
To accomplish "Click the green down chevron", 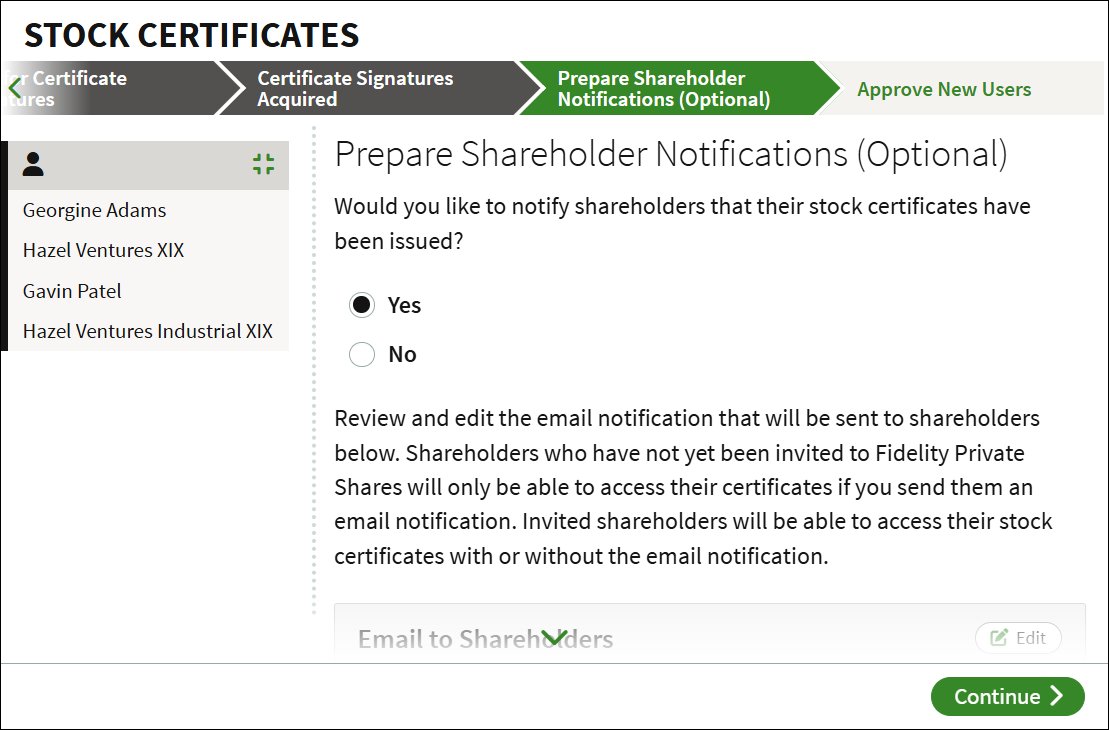I will coord(555,637).
